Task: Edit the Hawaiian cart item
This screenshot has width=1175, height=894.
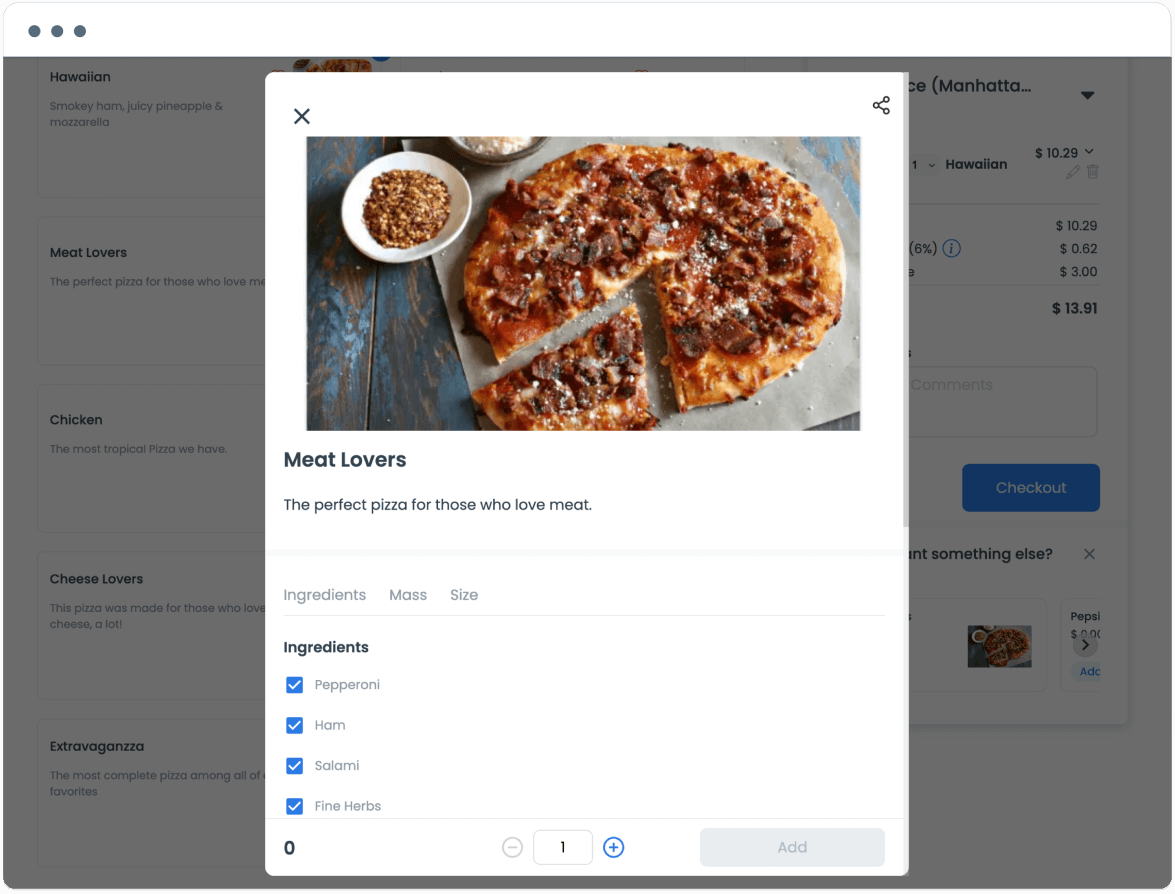Action: click(x=1073, y=172)
